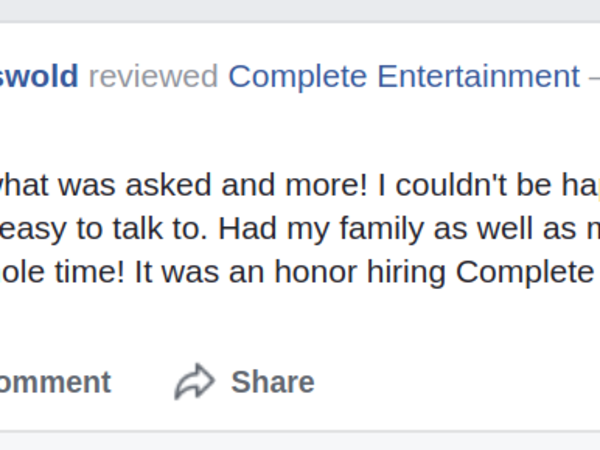The image size is (600, 450).
Task: Open the Comment action on the review
Action: 55,382
